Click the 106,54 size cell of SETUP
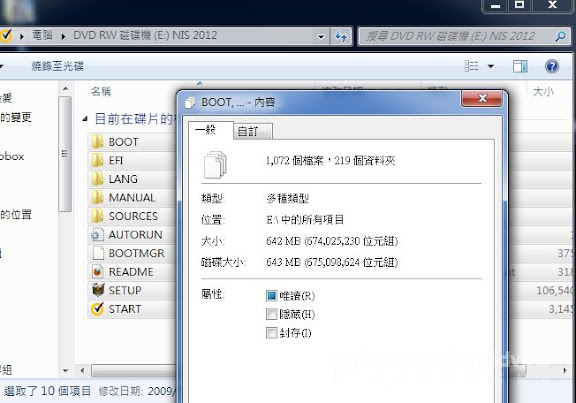576x403 pixels. [x=554, y=290]
